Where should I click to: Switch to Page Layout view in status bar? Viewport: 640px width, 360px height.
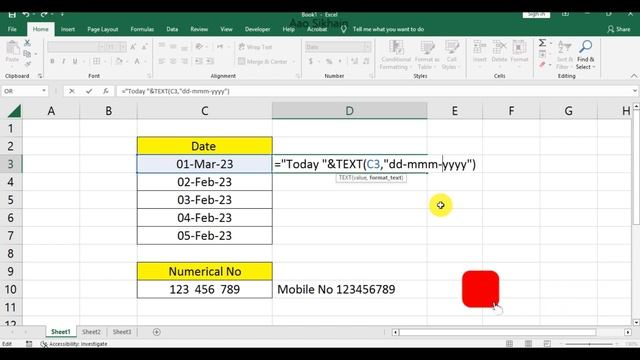tap(528, 344)
